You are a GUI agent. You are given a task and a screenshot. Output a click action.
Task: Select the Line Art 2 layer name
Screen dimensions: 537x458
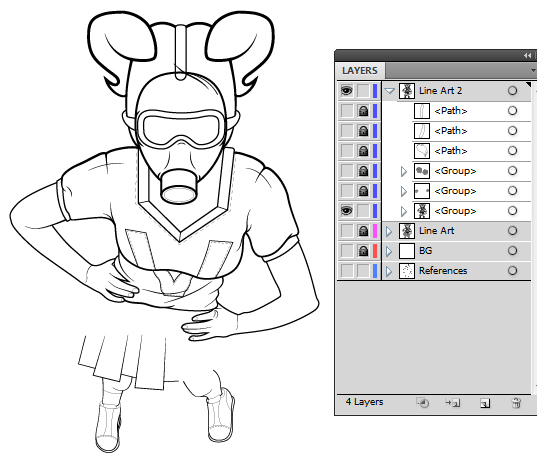click(440, 91)
